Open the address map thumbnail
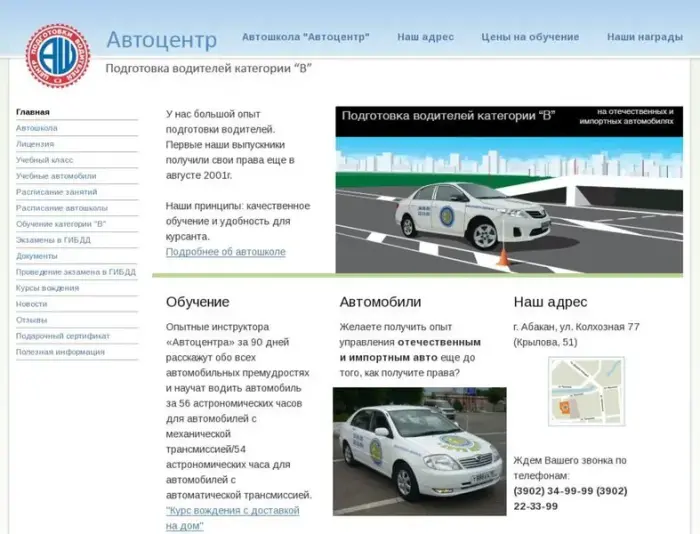 (x=586, y=391)
